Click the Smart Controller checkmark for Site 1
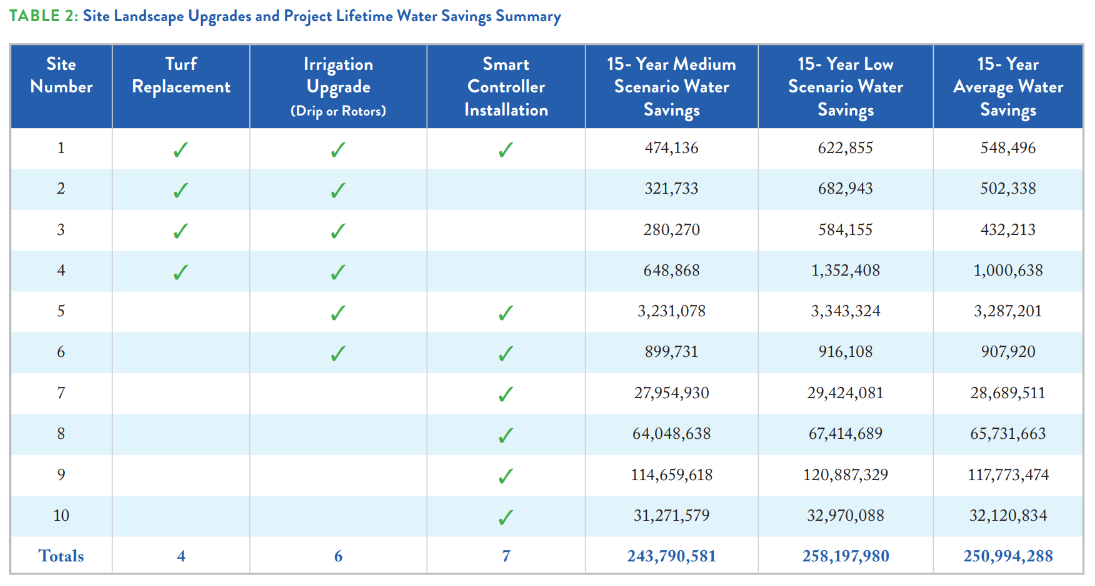 [505, 150]
